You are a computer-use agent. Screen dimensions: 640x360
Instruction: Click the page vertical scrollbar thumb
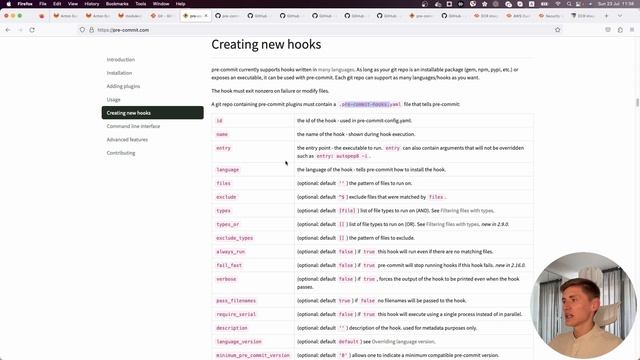(x=637, y=102)
